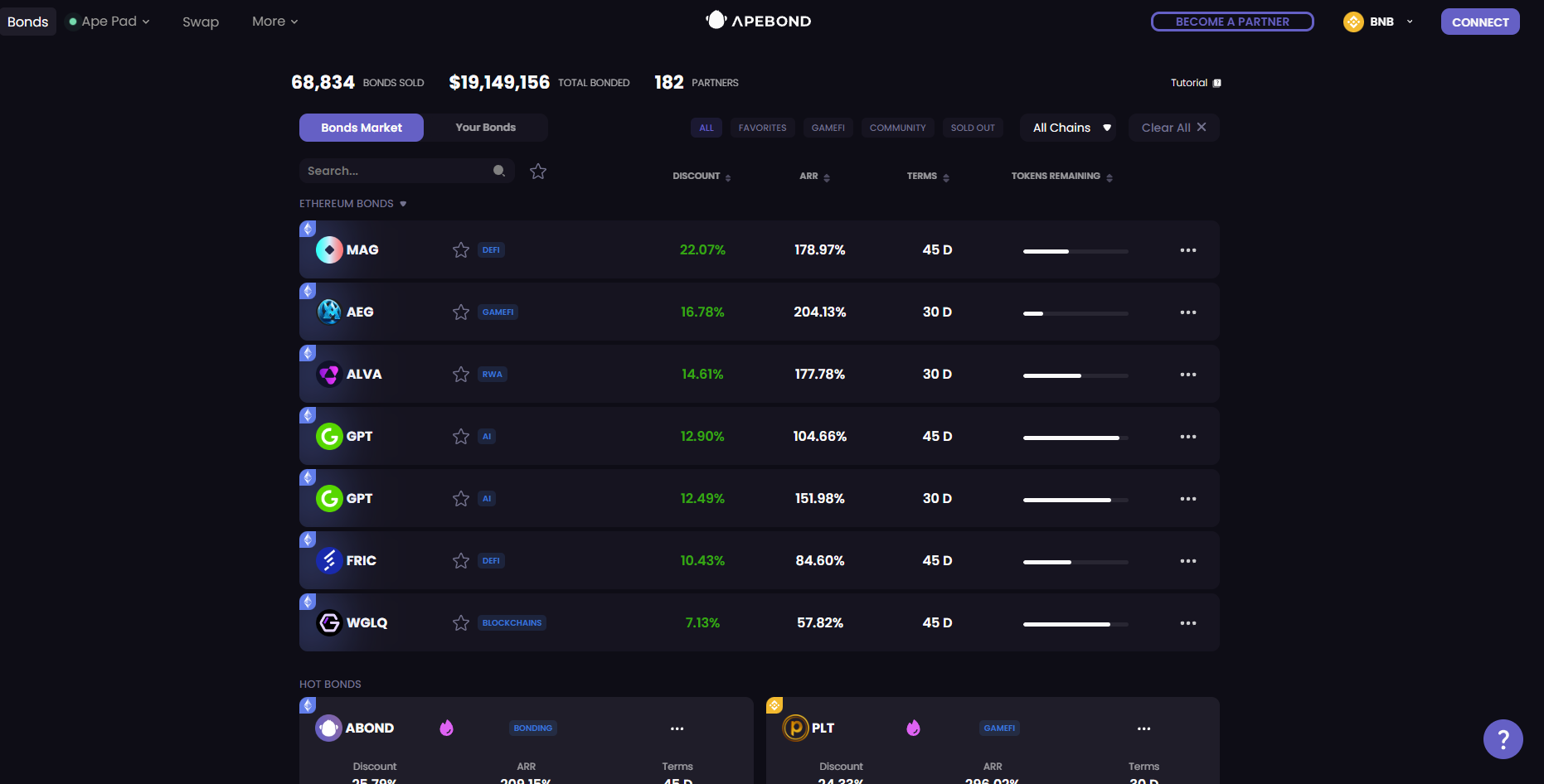Open the Tutorial link

point(1196,83)
